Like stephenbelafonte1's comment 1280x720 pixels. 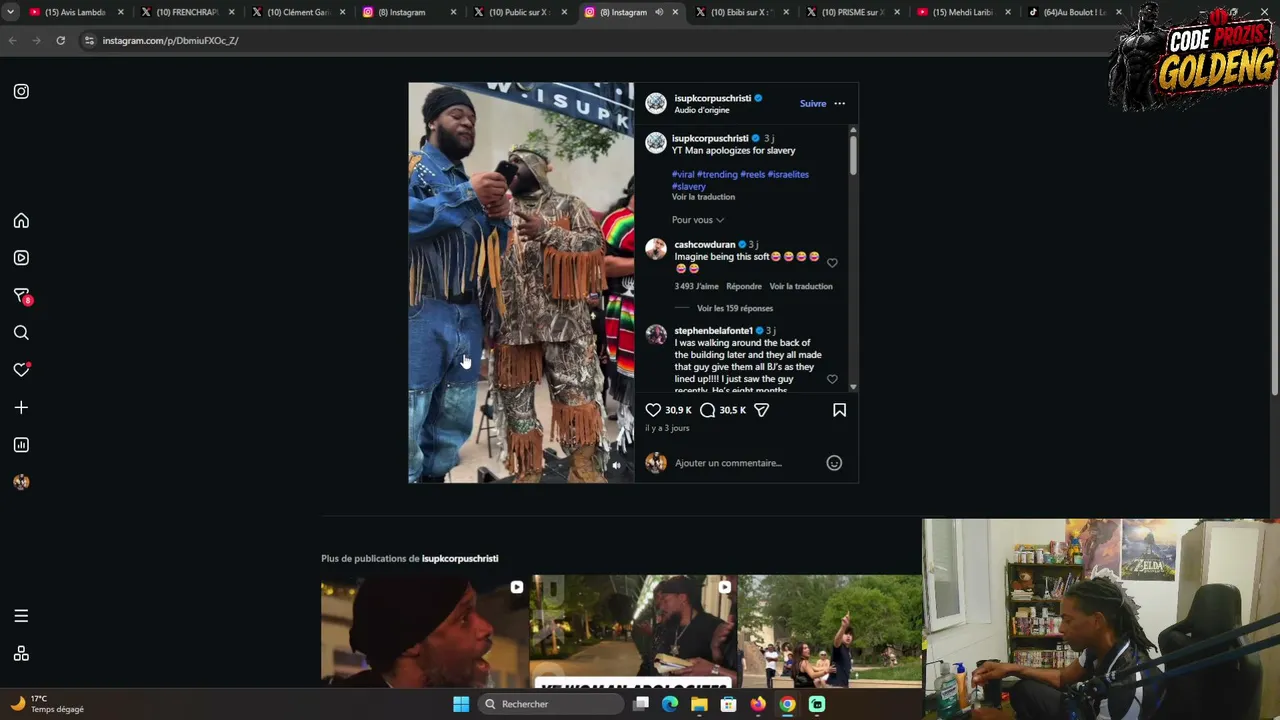(x=832, y=379)
